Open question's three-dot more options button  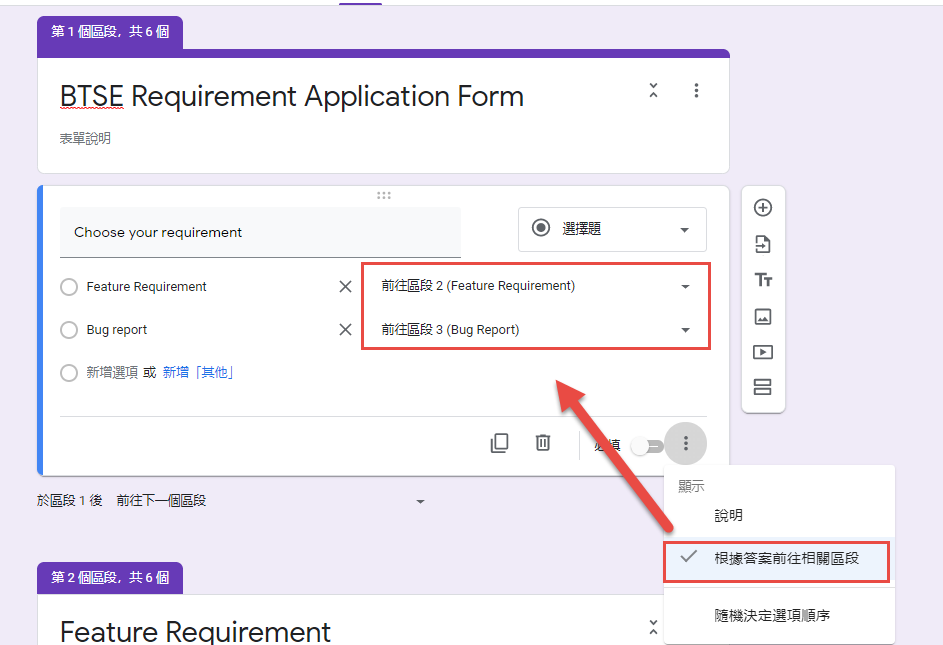(x=686, y=444)
